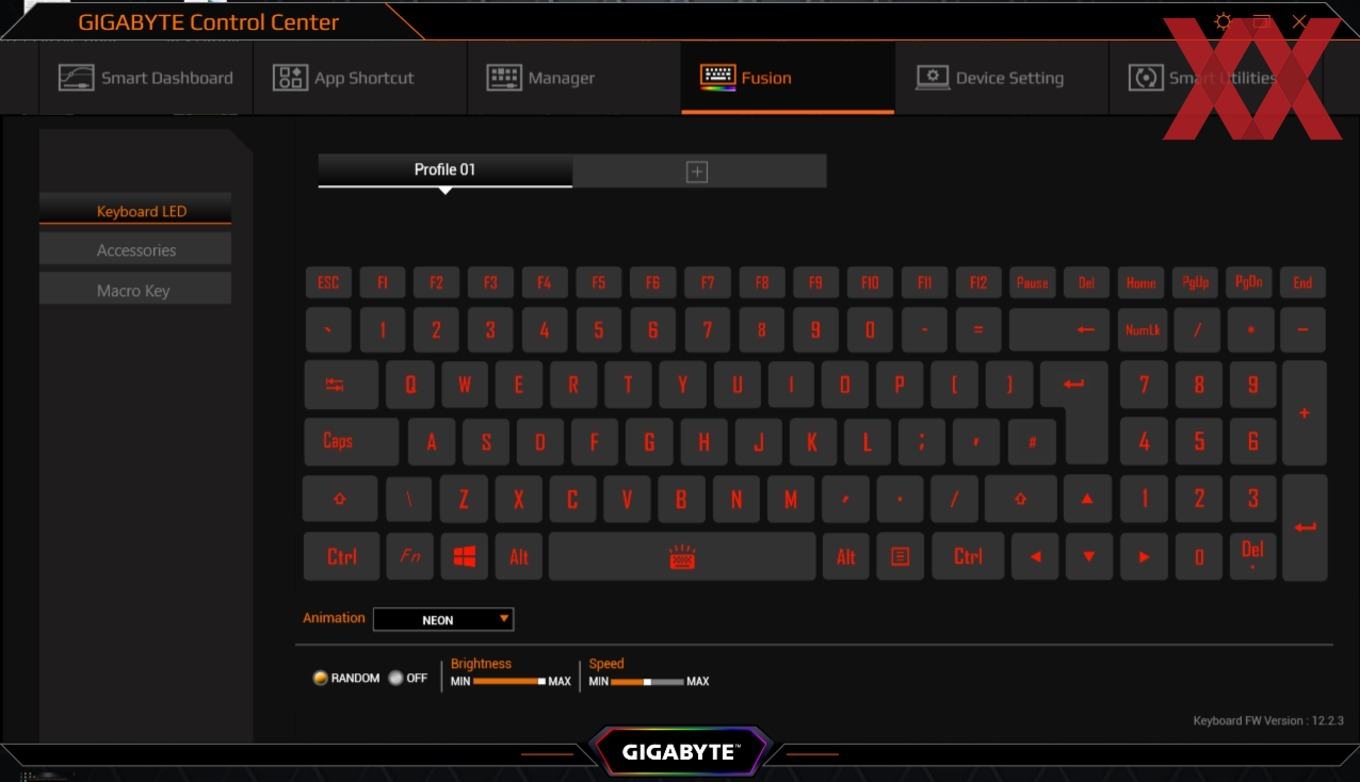Select the up arrow key
1360x782 pixels.
pyautogui.click(x=1087, y=499)
